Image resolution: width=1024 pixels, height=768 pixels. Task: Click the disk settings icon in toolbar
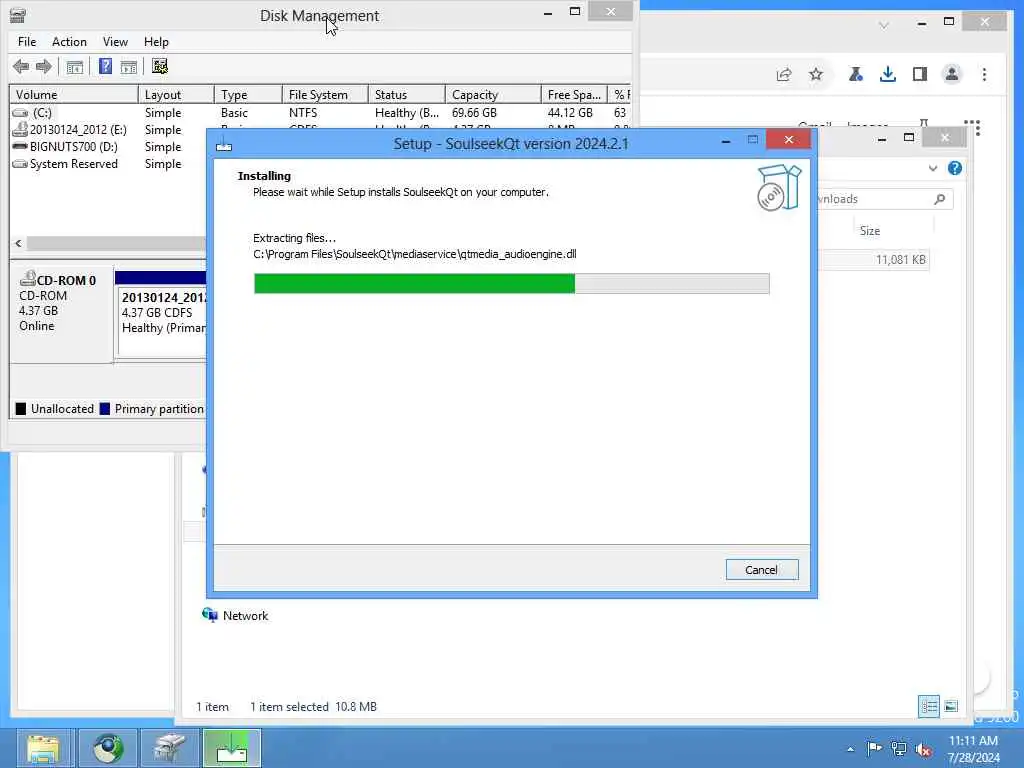click(159, 66)
